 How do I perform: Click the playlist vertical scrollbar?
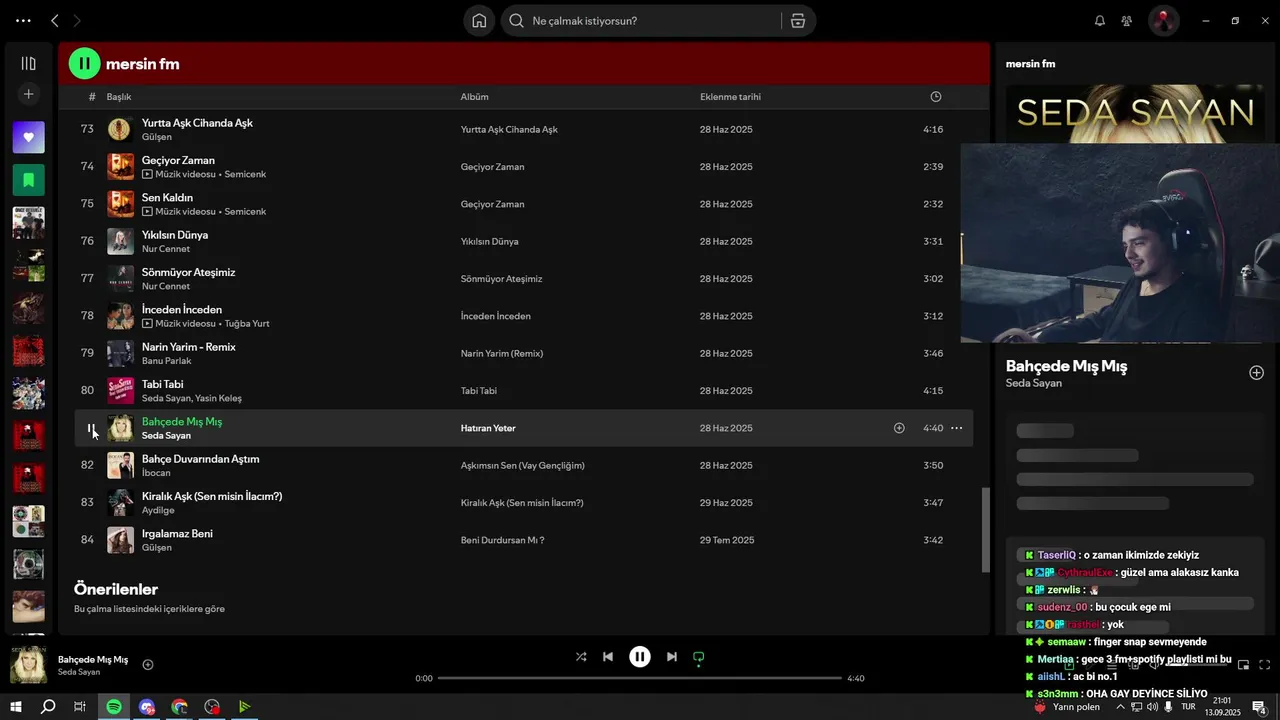(x=985, y=530)
